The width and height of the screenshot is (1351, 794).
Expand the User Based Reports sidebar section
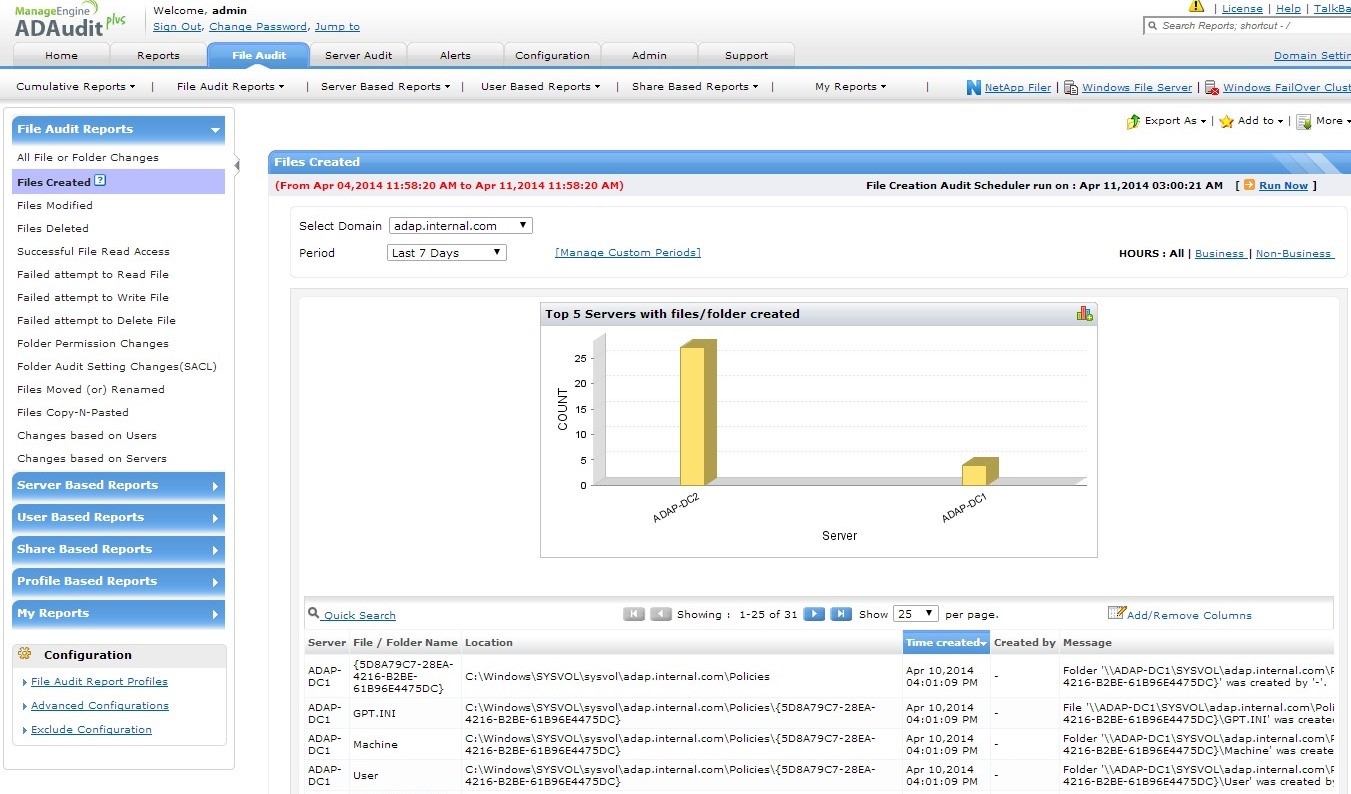[118, 518]
